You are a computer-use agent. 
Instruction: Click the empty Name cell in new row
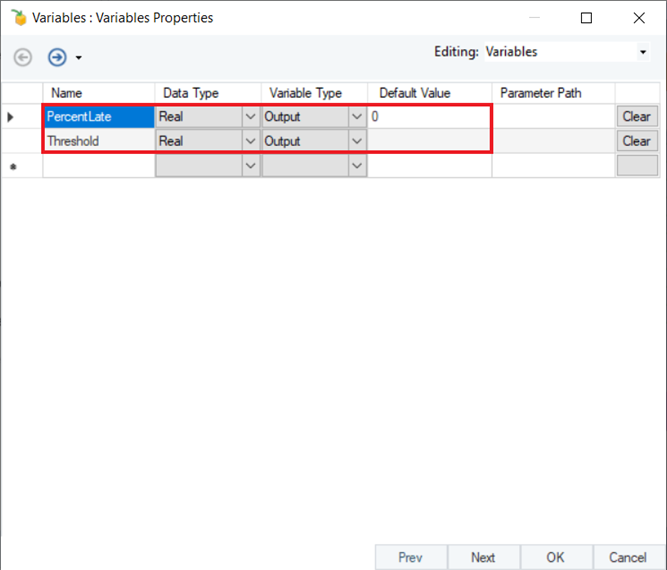99,165
